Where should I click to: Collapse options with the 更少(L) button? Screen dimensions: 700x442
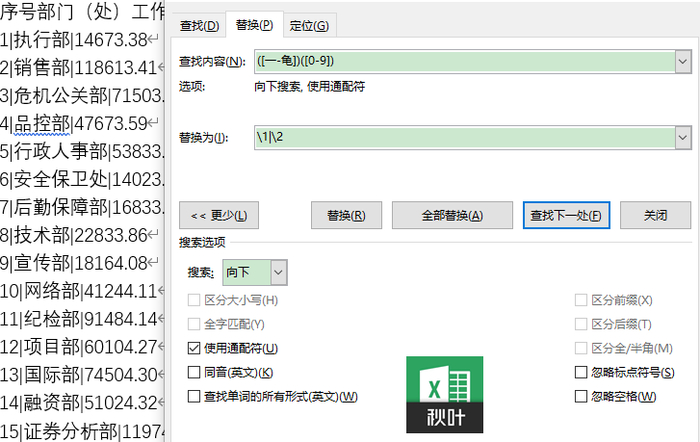(219, 215)
